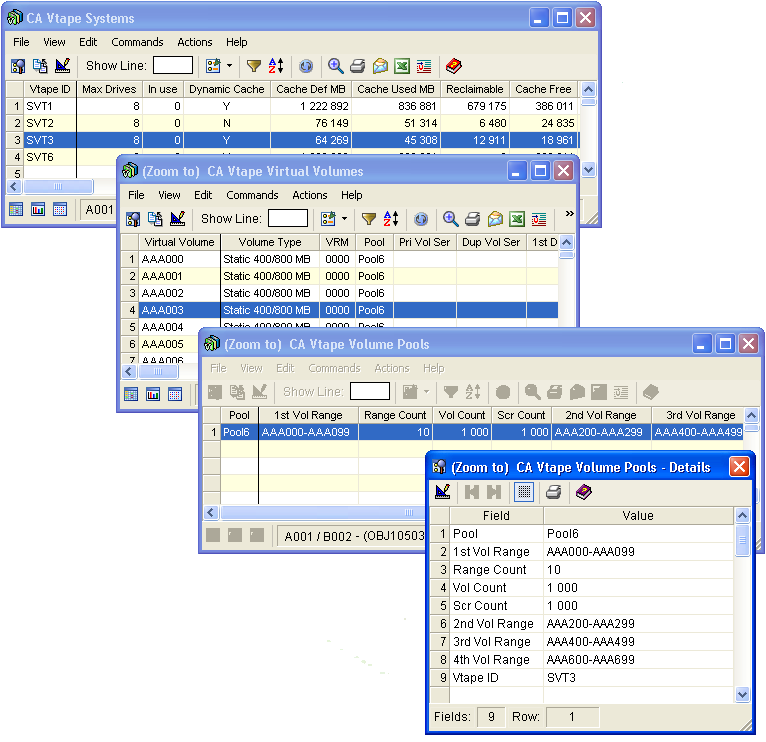Image resolution: width=766 pixels, height=742 pixels.
Task: Click scroll-down arrow in Vtape Systems table scrollbar
Action: point(588,170)
